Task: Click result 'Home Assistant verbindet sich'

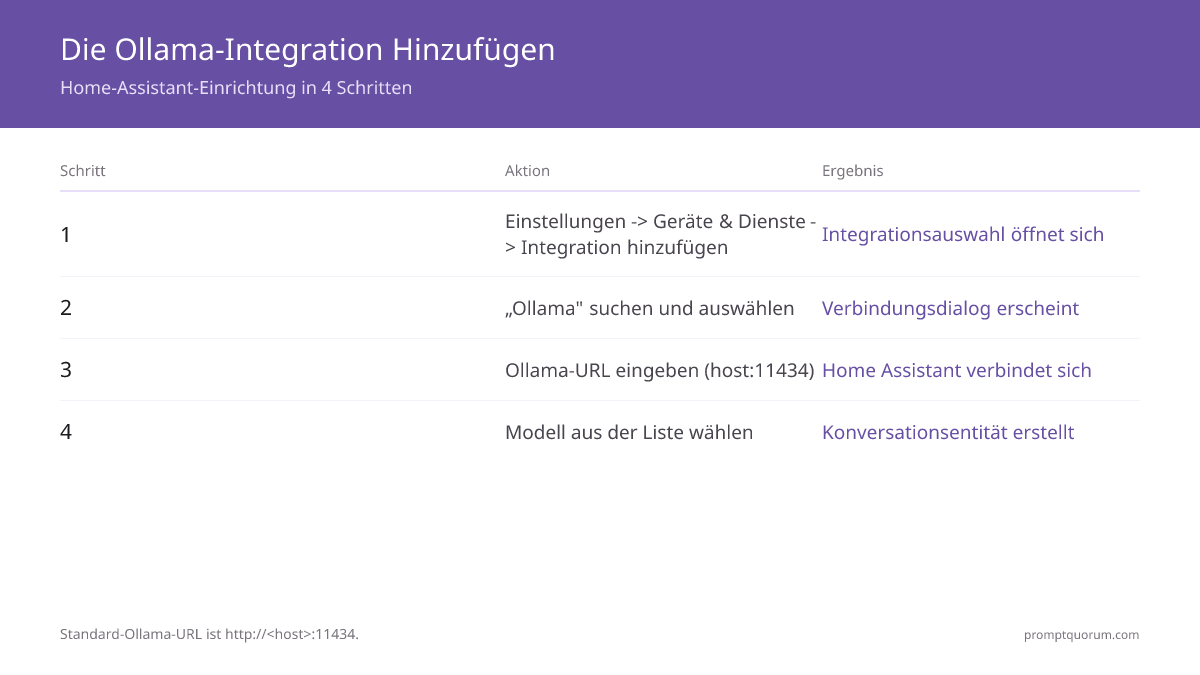Action: pos(957,370)
